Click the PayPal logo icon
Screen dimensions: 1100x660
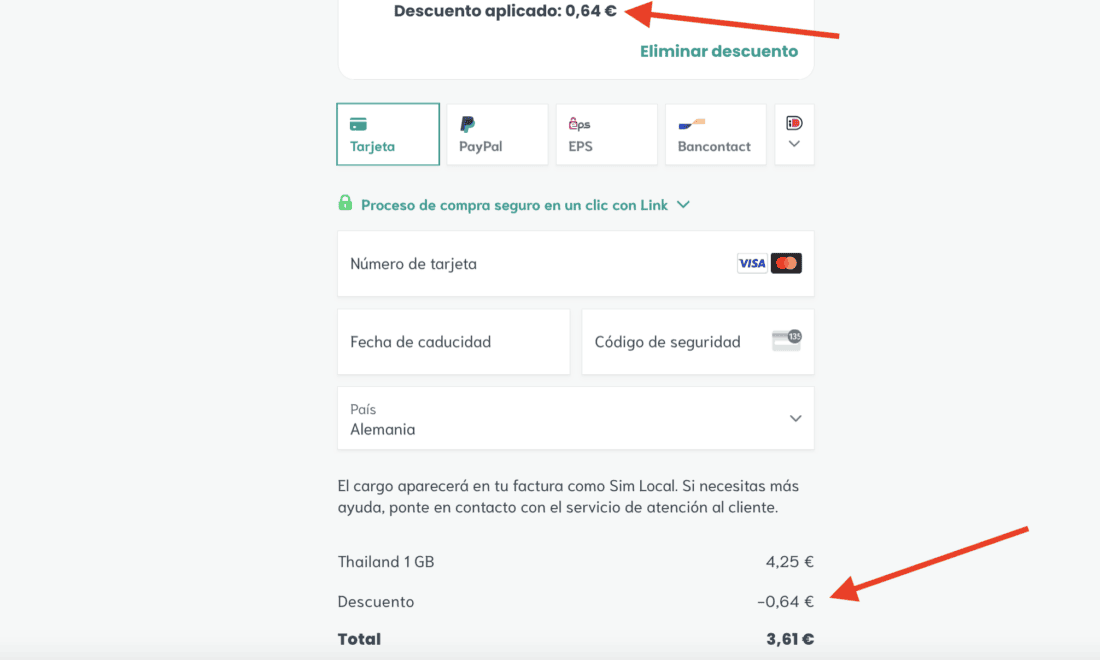click(467, 124)
